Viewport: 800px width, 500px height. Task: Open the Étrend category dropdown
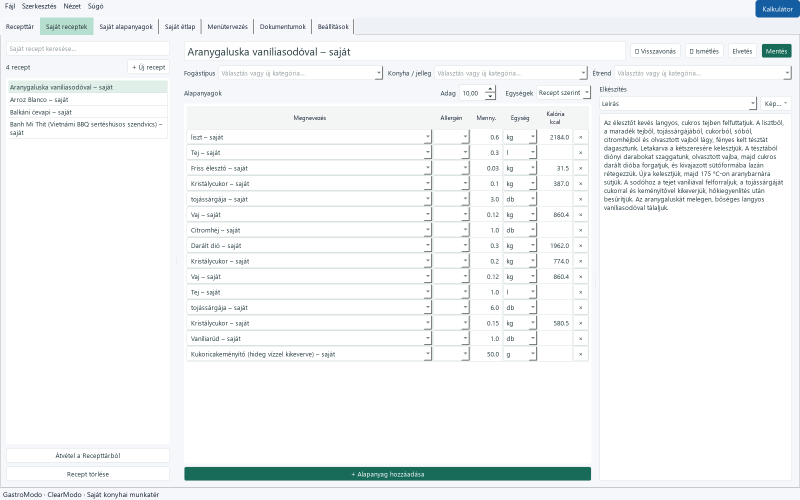[787, 73]
